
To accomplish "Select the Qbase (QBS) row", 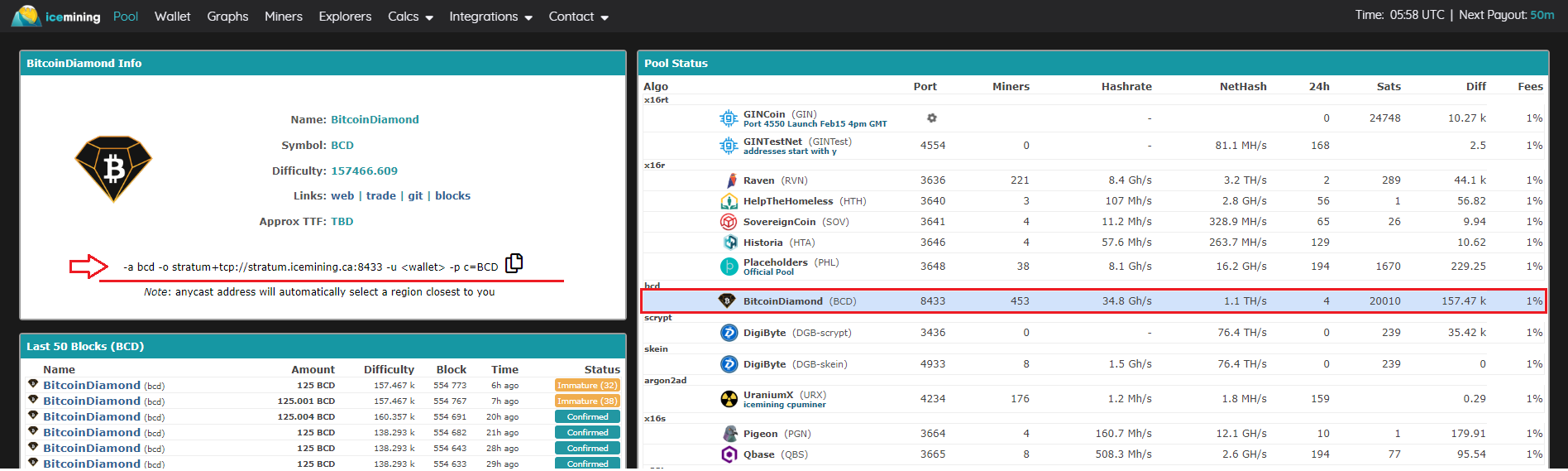I will (1093, 454).
